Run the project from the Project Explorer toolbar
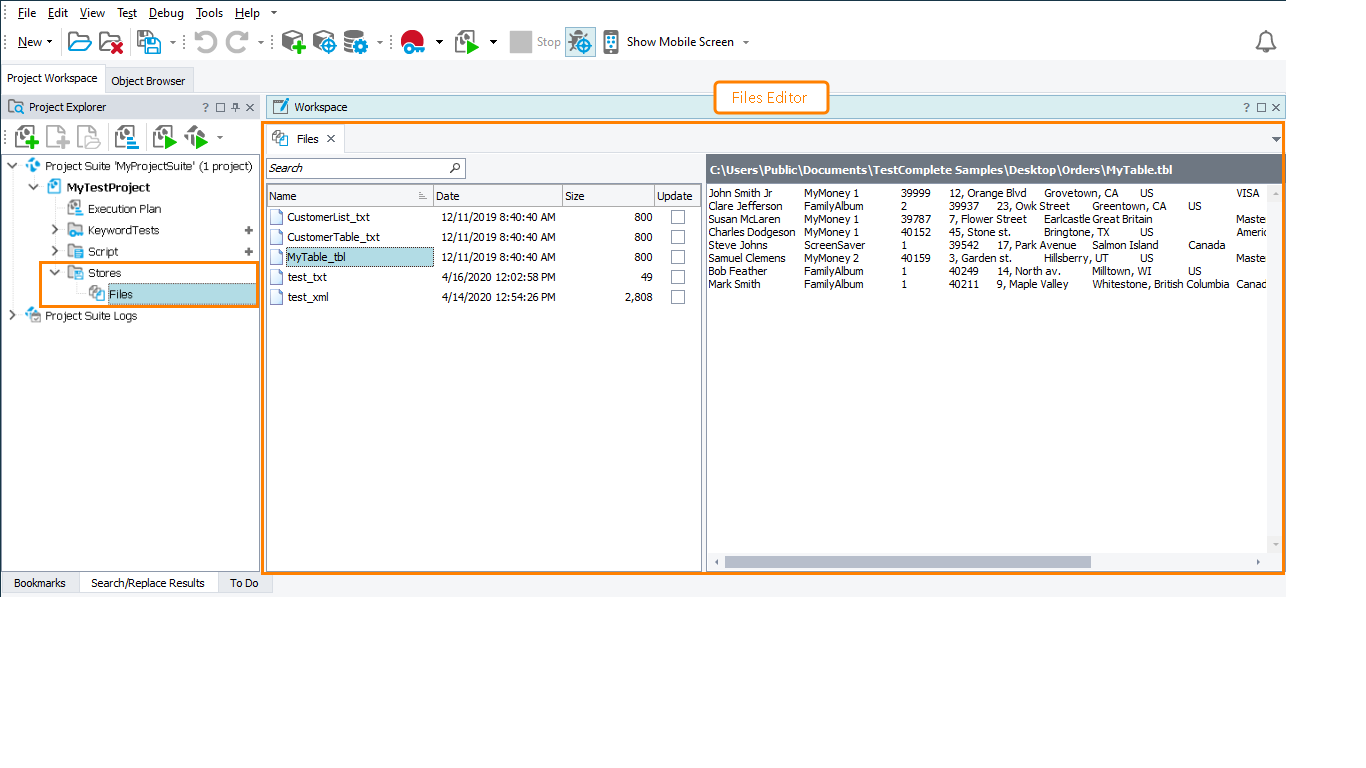Viewport: 1366px width, 768px height. pos(164,137)
